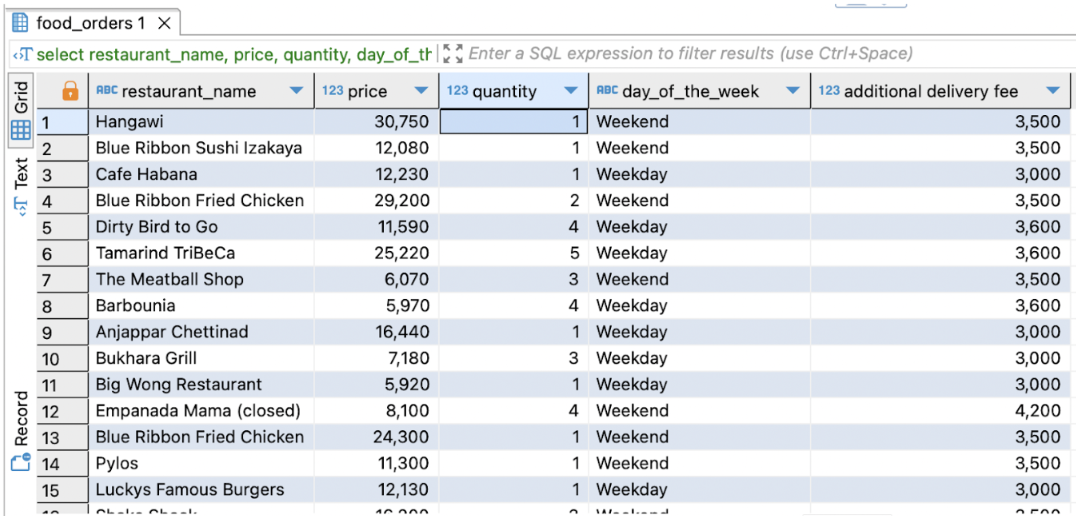Select the price column header
The image size is (1076, 516).
point(377,91)
